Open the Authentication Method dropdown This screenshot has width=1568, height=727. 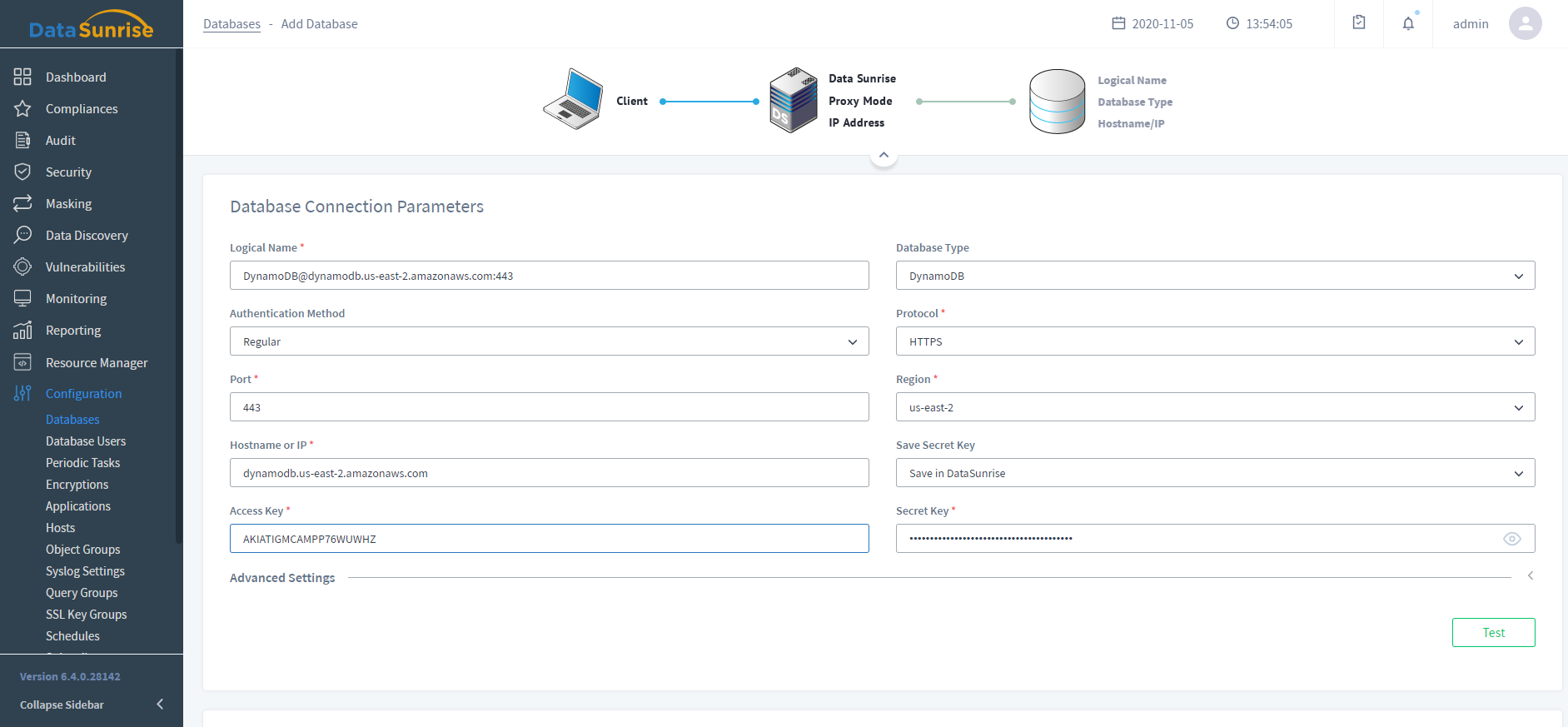(549, 341)
